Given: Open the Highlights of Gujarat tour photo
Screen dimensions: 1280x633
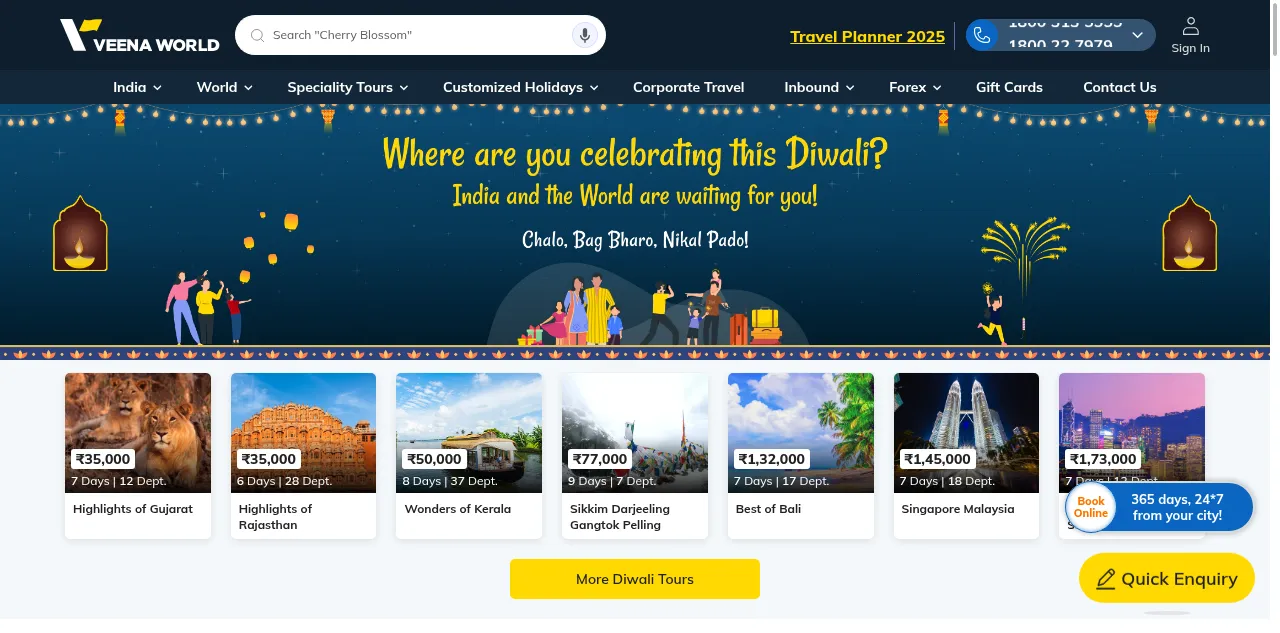Looking at the screenshot, I should [x=138, y=433].
